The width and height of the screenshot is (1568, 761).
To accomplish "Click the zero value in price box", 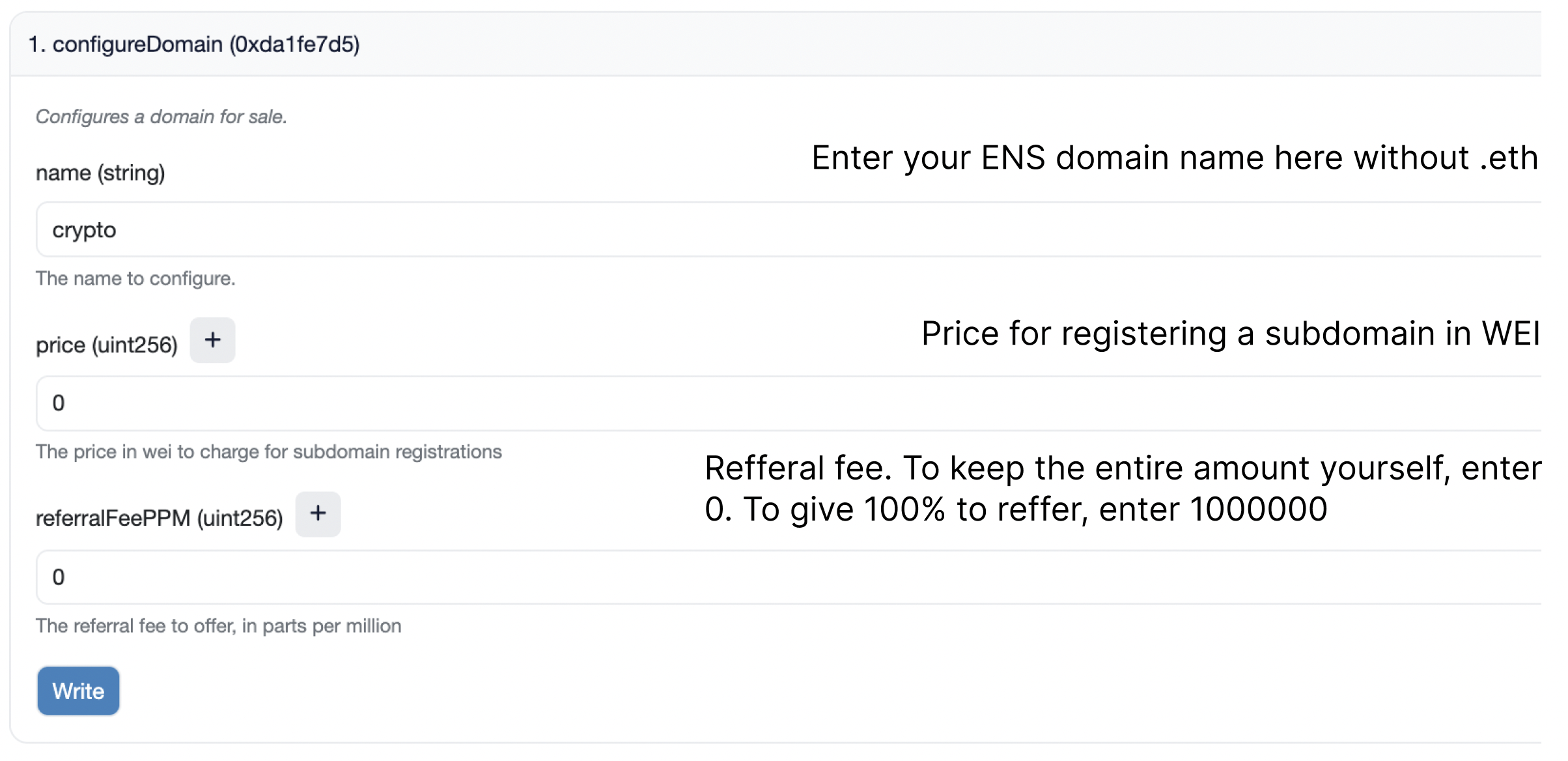I will [59, 403].
